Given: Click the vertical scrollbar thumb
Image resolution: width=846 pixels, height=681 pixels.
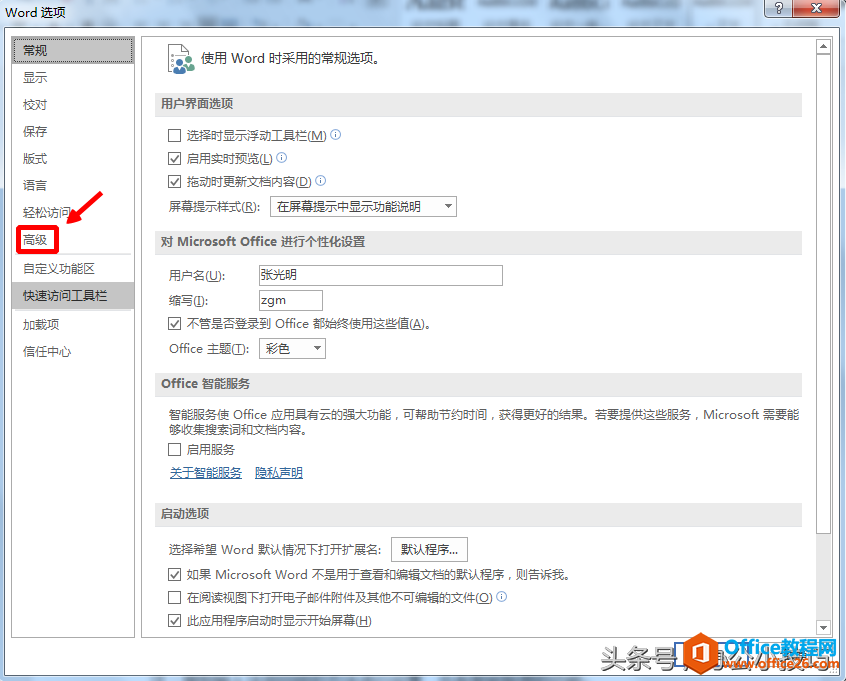Looking at the screenshot, I should pyautogui.click(x=823, y=294).
